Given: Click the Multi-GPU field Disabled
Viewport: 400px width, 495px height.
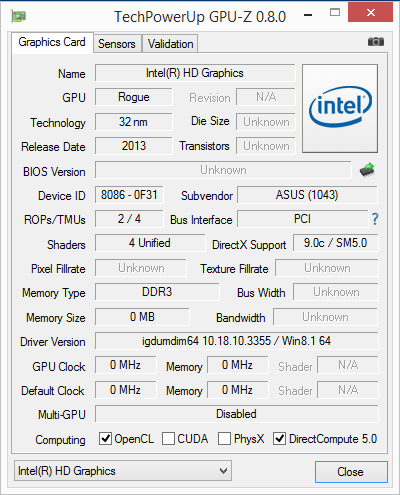Looking at the screenshot, I should [x=237, y=414].
